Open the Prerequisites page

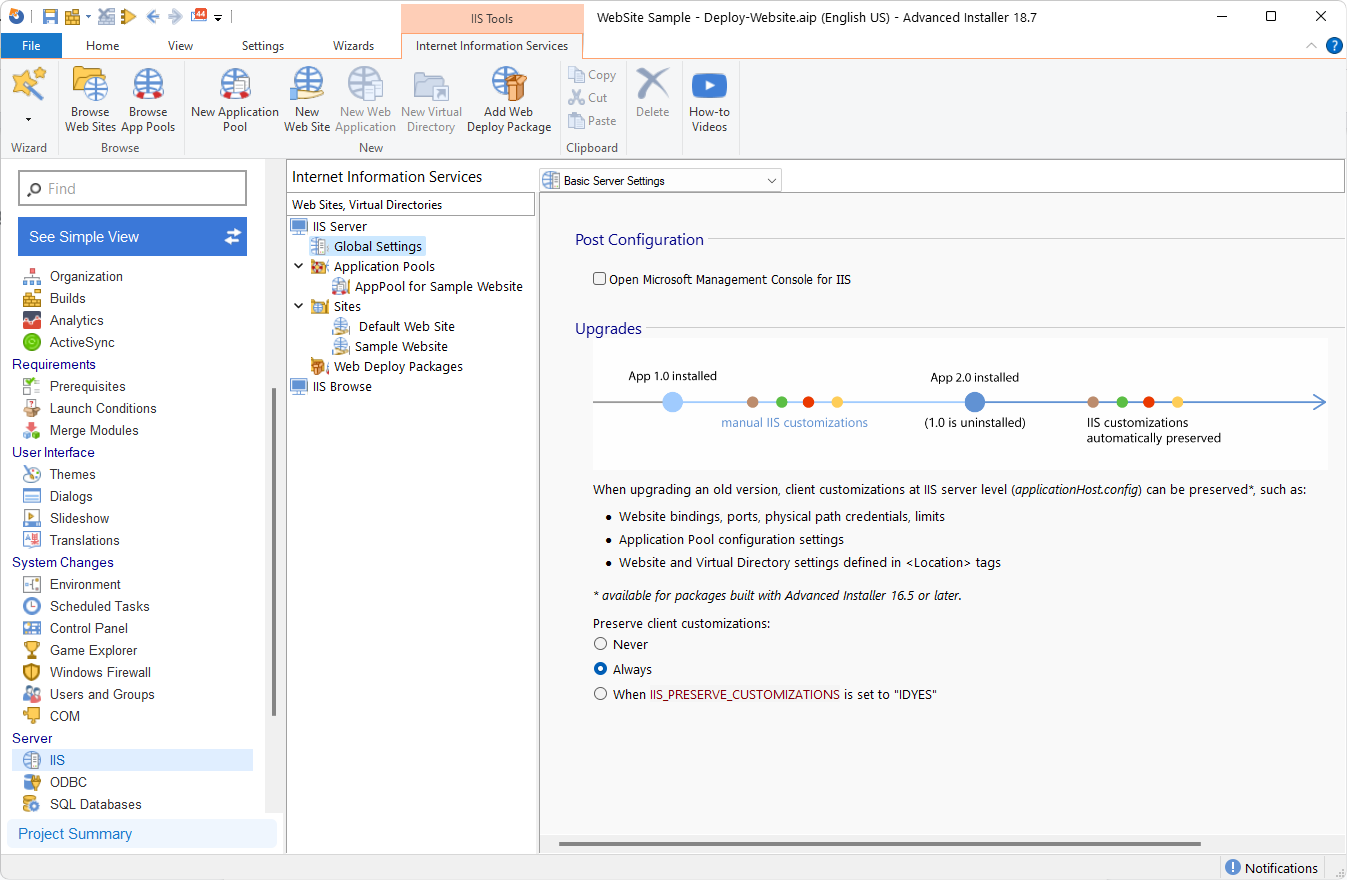click(88, 387)
